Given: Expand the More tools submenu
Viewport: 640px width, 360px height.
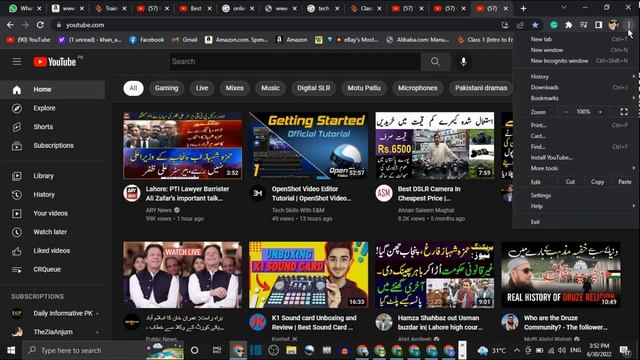Looking at the screenshot, I should pos(576,168).
